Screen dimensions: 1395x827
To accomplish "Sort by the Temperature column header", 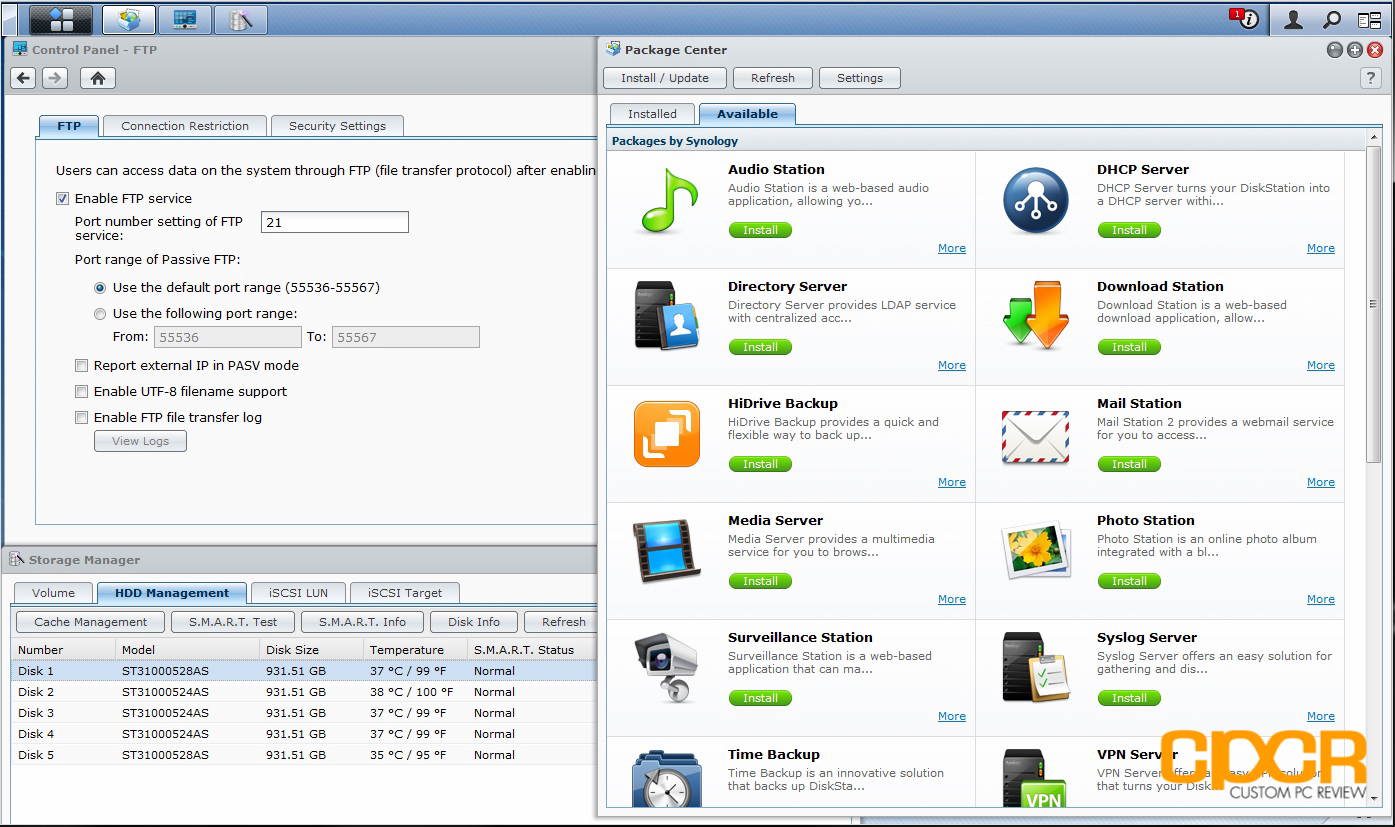I will click(x=413, y=650).
